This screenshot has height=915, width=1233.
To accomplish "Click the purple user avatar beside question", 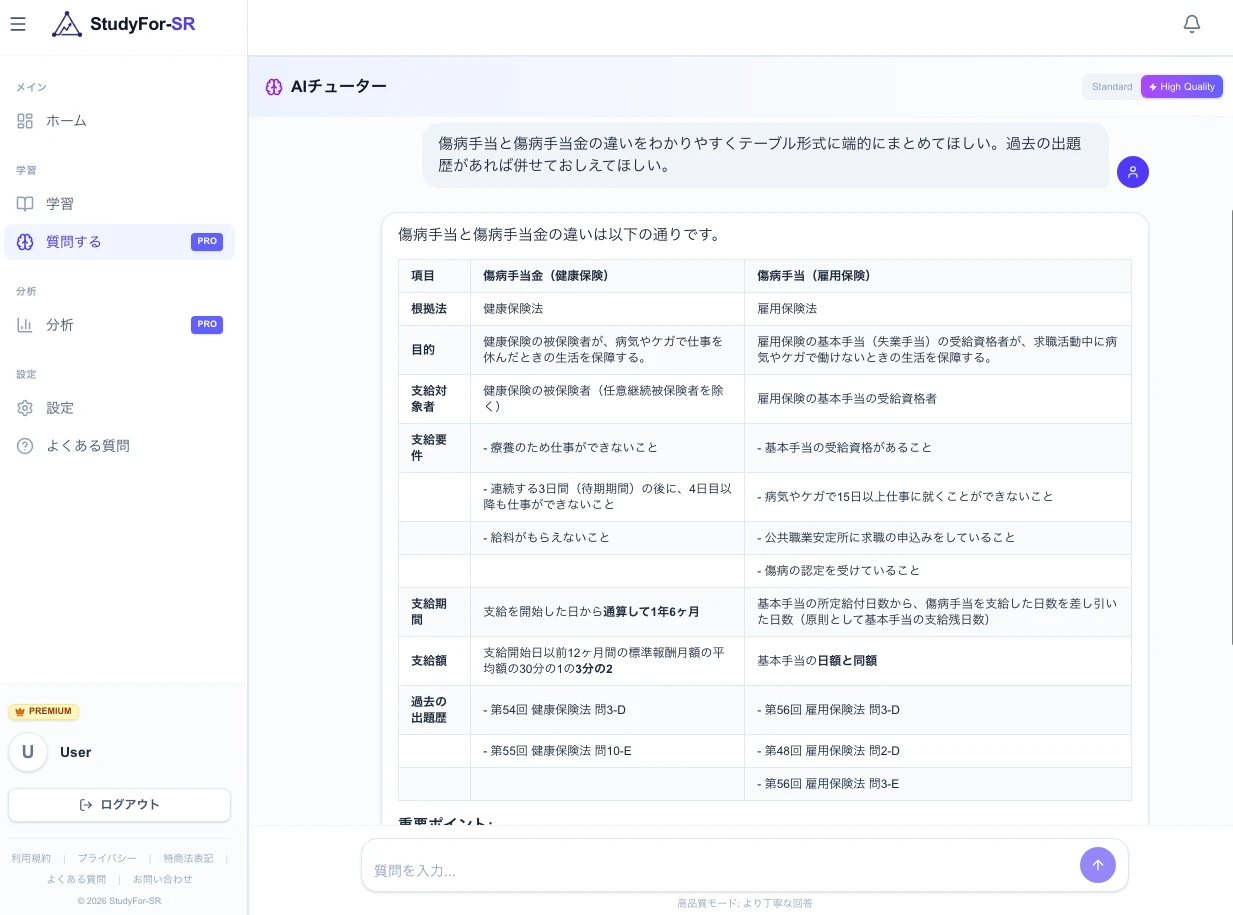I will click(x=1132, y=172).
